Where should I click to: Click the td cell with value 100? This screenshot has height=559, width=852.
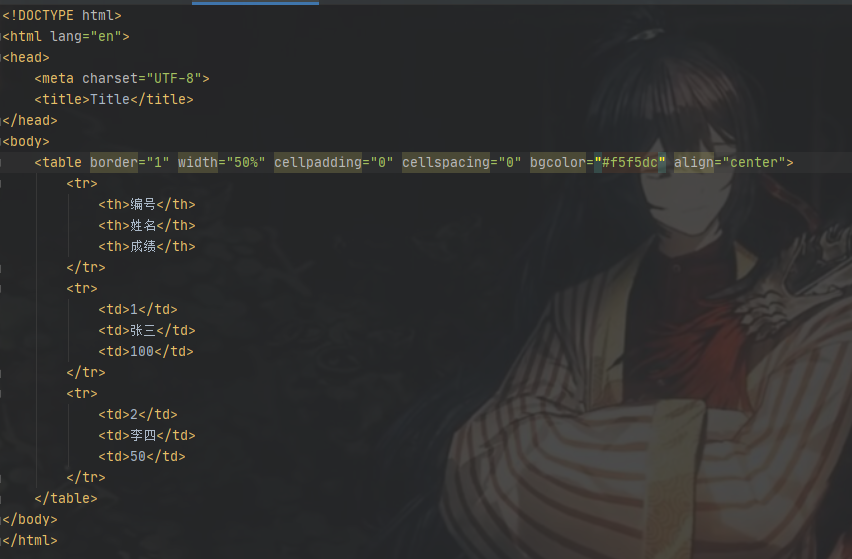click(x=146, y=351)
